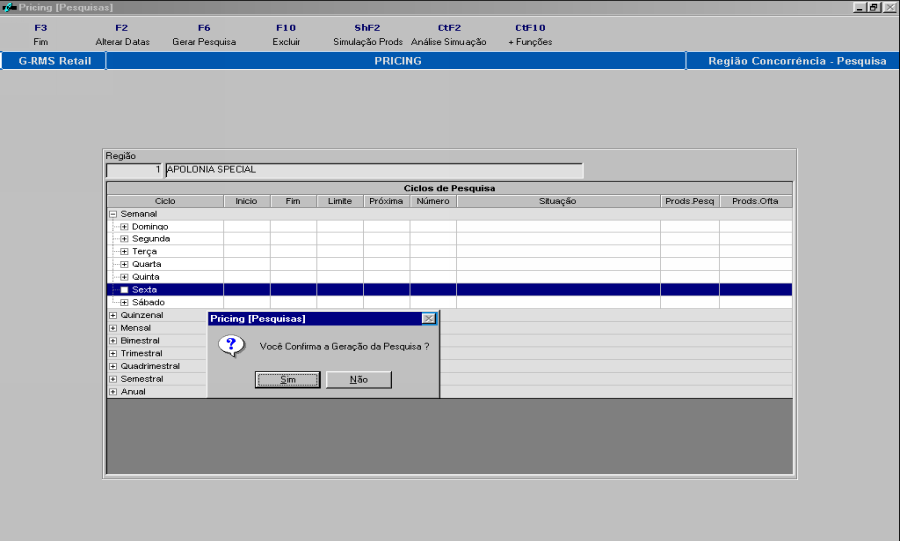This screenshot has height=541, width=900.
Task: Click F6 Gerar Pesquisa function
Action: click(204, 34)
